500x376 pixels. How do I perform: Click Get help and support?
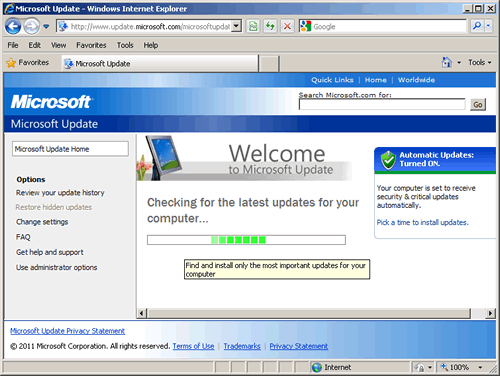(50, 252)
